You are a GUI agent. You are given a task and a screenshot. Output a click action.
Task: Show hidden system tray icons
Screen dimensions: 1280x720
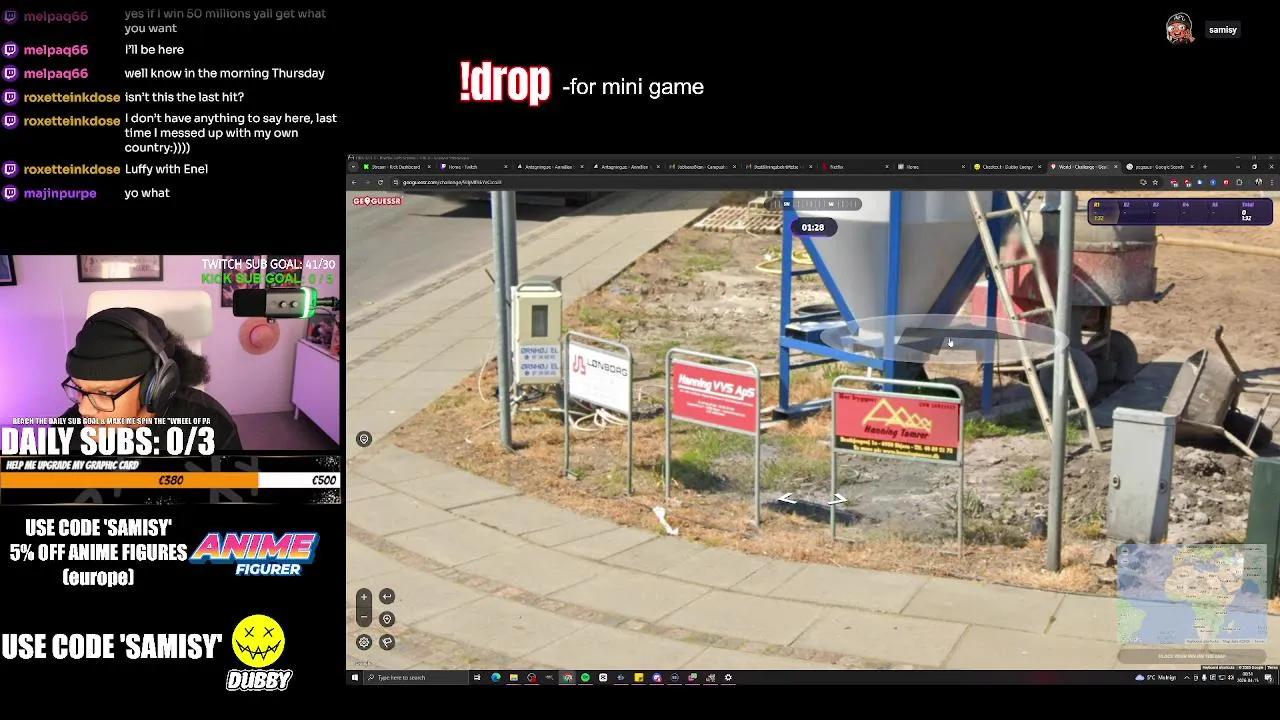click(1187, 678)
